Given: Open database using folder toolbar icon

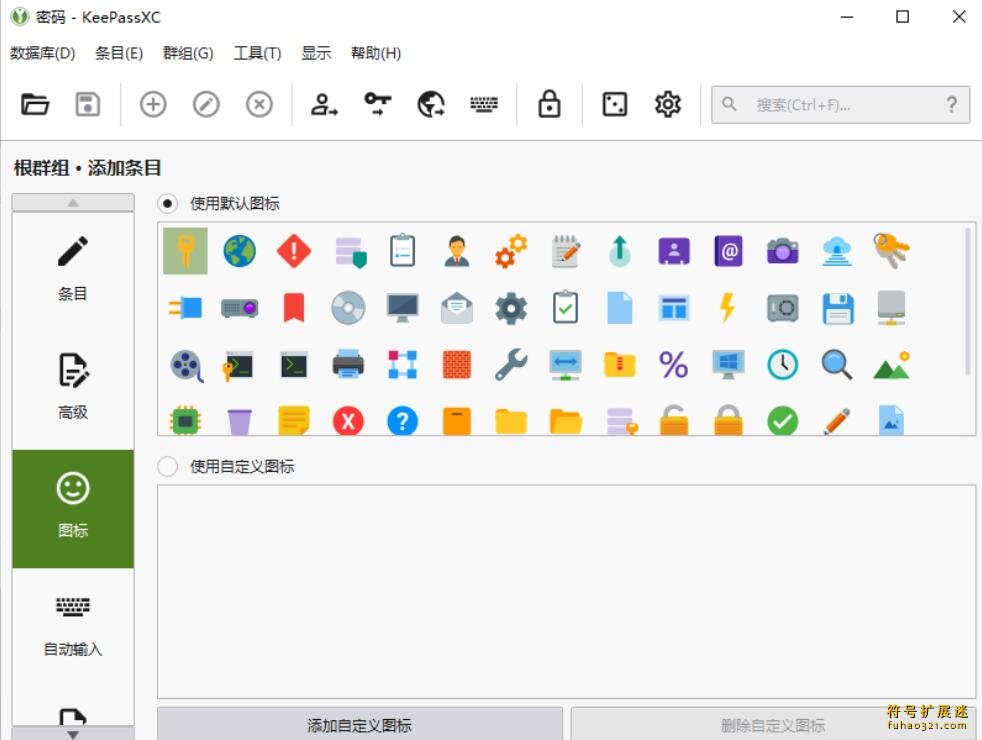Looking at the screenshot, I should tap(34, 105).
